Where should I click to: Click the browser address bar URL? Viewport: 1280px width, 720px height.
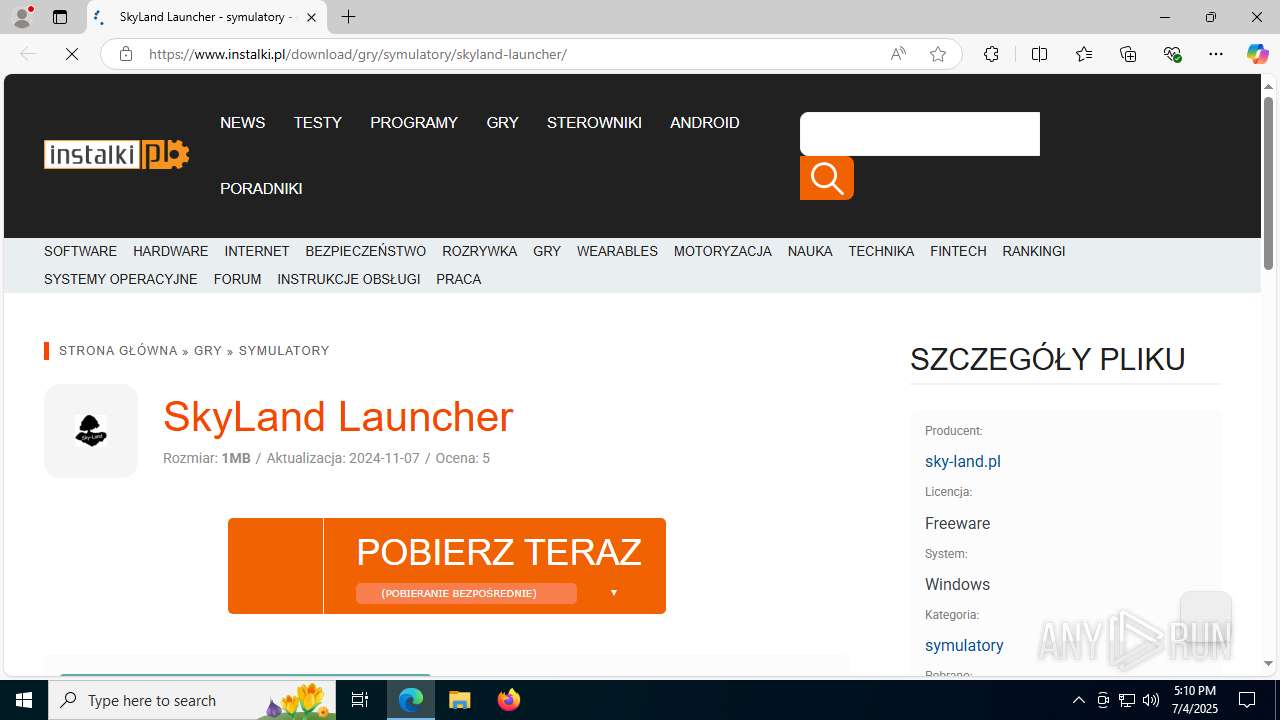(358, 54)
